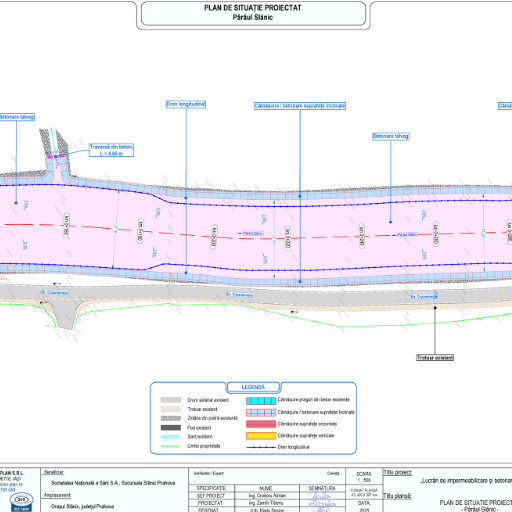Select Societatea Națională a Sării S.A. beneficiary text
The width and height of the screenshot is (512, 512).
(x=113, y=483)
